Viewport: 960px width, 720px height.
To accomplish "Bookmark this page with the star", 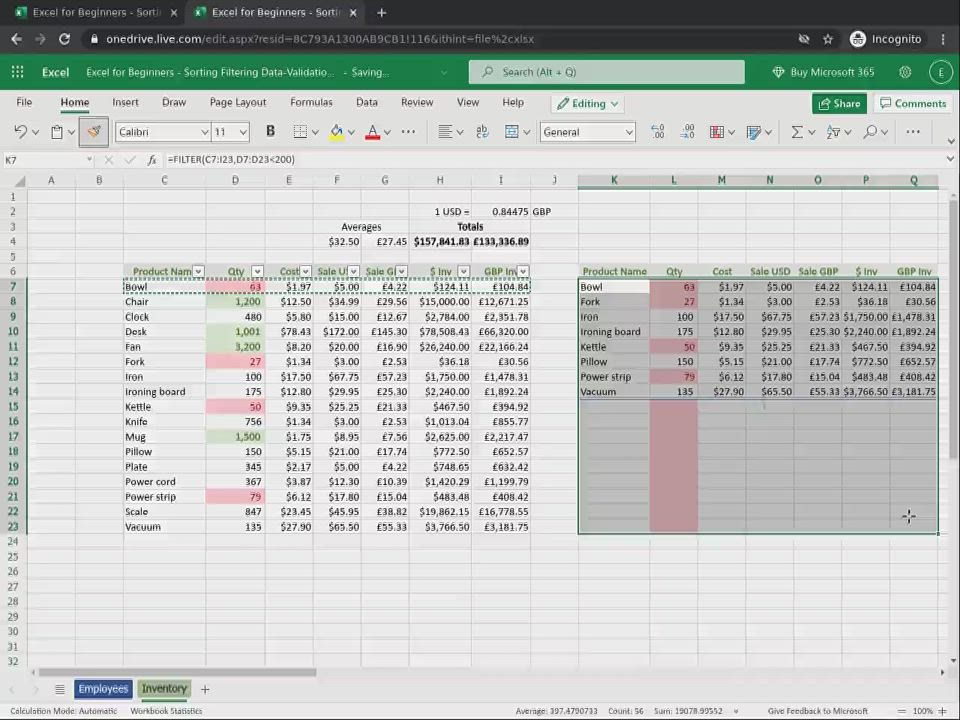I will pos(828,39).
